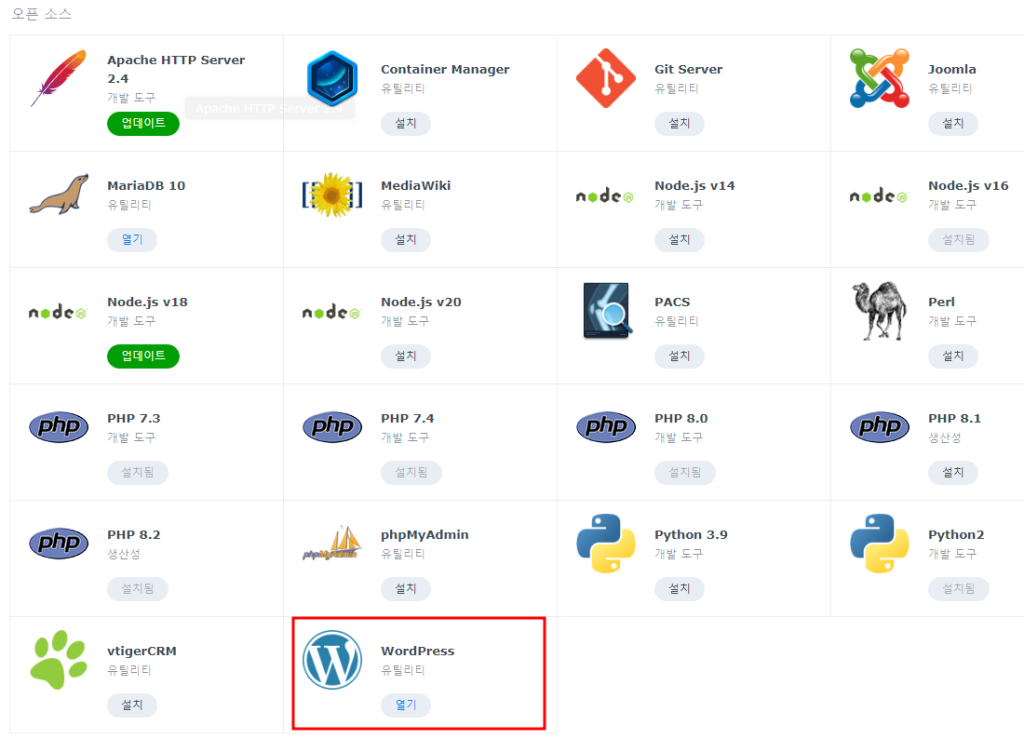Install Git Server with 설치 button

[679, 123]
